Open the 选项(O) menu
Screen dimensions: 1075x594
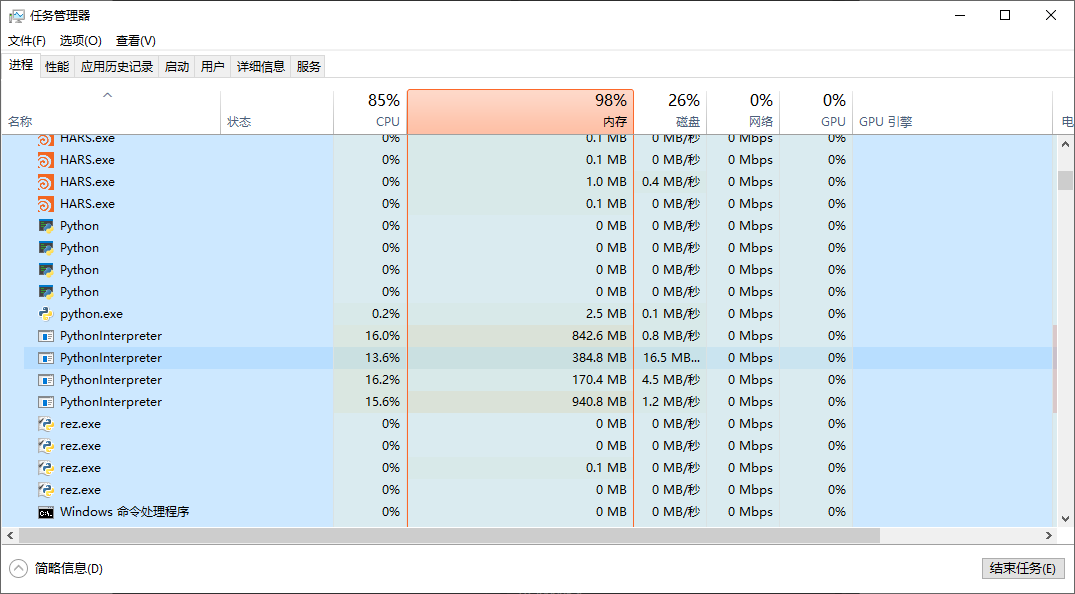pyautogui.click(x=81, y=41)
